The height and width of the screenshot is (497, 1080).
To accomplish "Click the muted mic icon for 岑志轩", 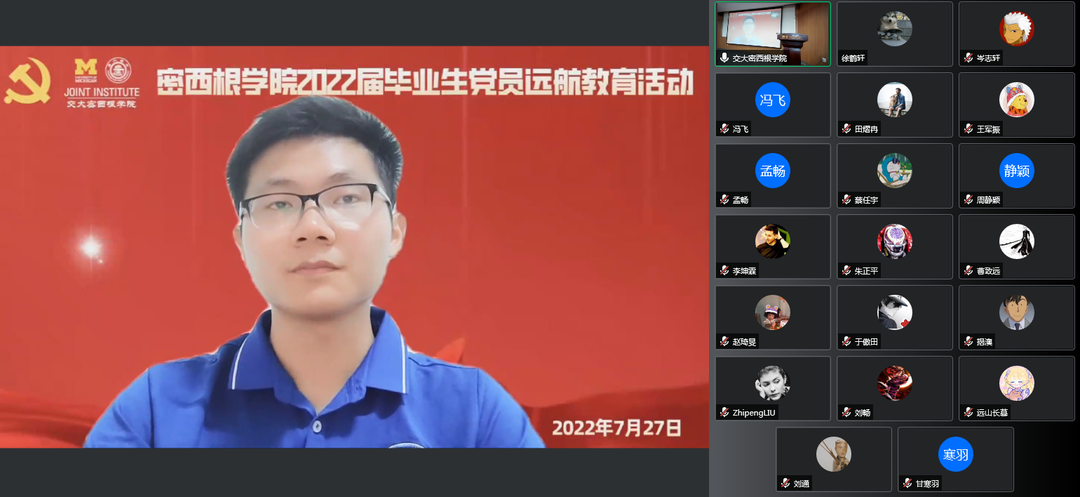I will click(968, 59).
